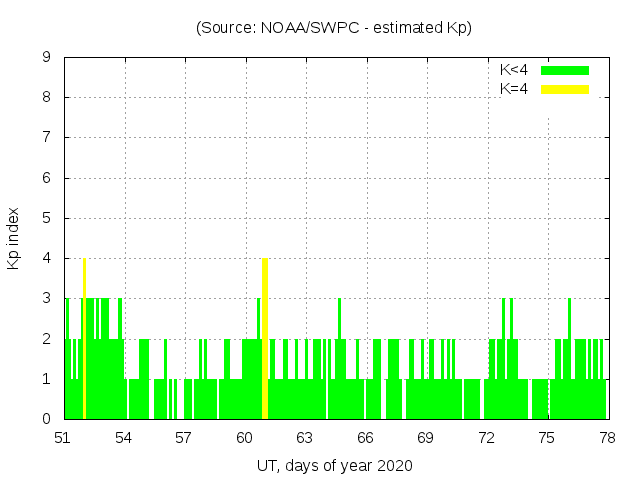The image size is (640, 480).
Task: Click x-axis tick label 72
Action: [x=486, y=438]
